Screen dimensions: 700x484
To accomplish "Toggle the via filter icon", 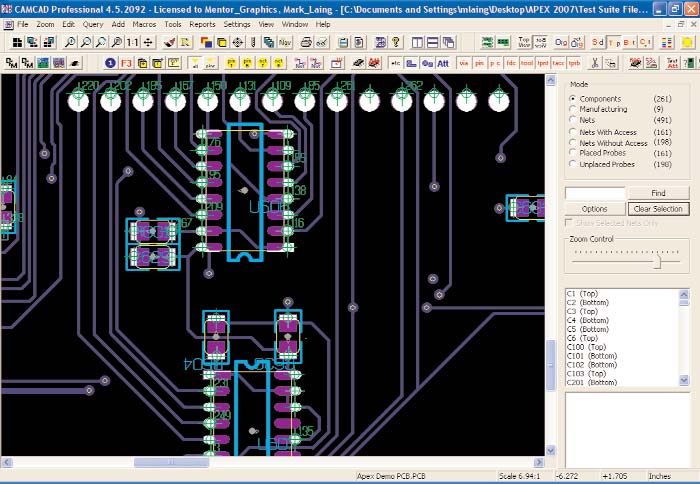I will tap(463, 63).
